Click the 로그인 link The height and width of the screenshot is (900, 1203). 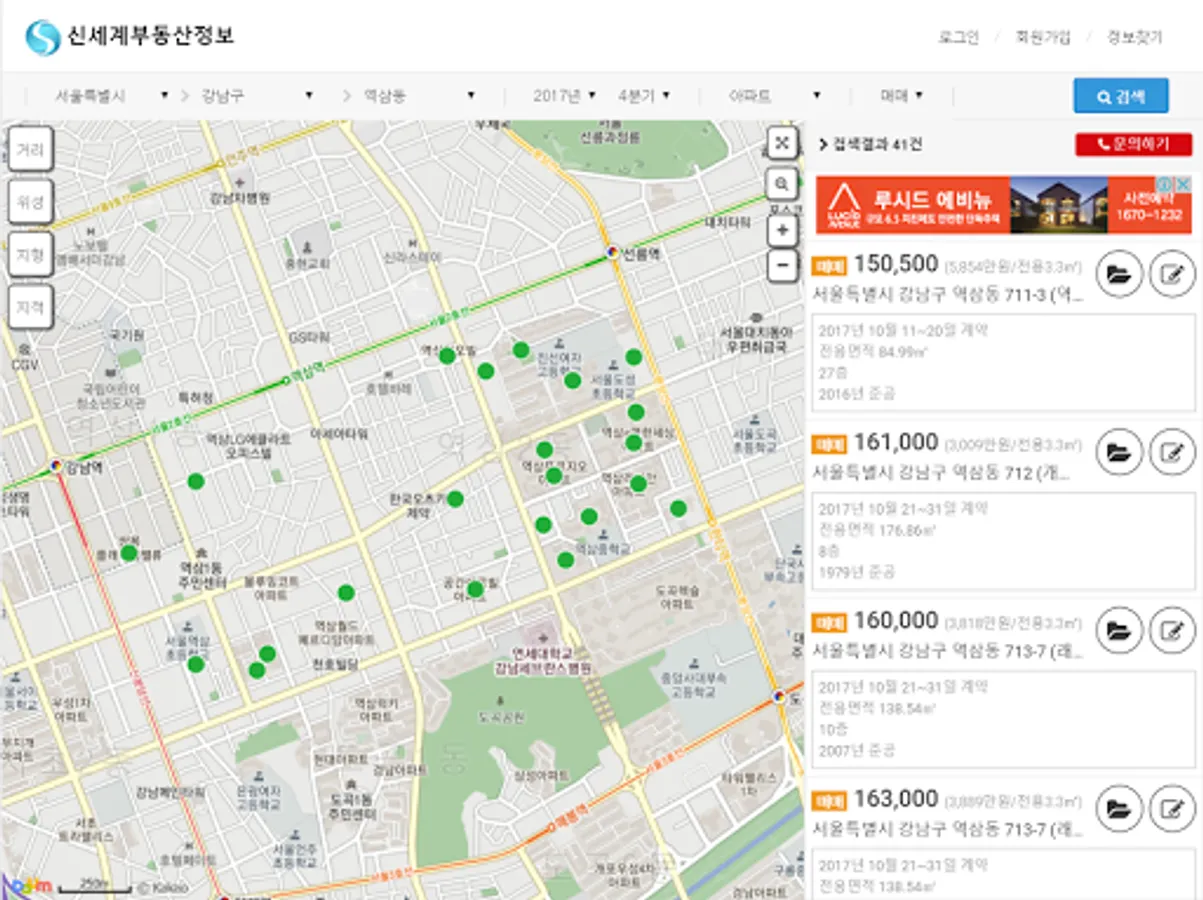[x=958, y=38]
